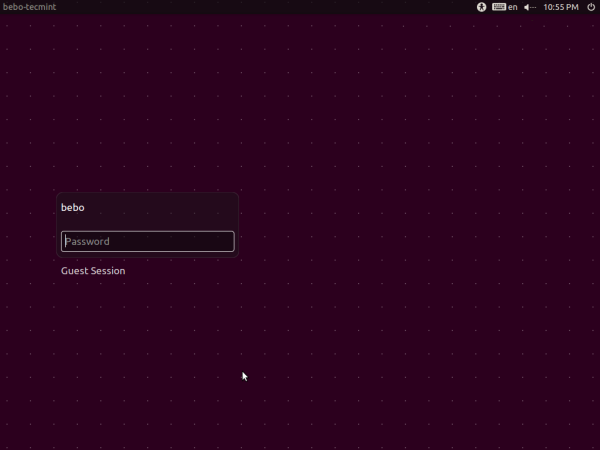This screenshot has width=600, height=450.
Task: Expand the power options in top panel
Action: pos(591,7)
